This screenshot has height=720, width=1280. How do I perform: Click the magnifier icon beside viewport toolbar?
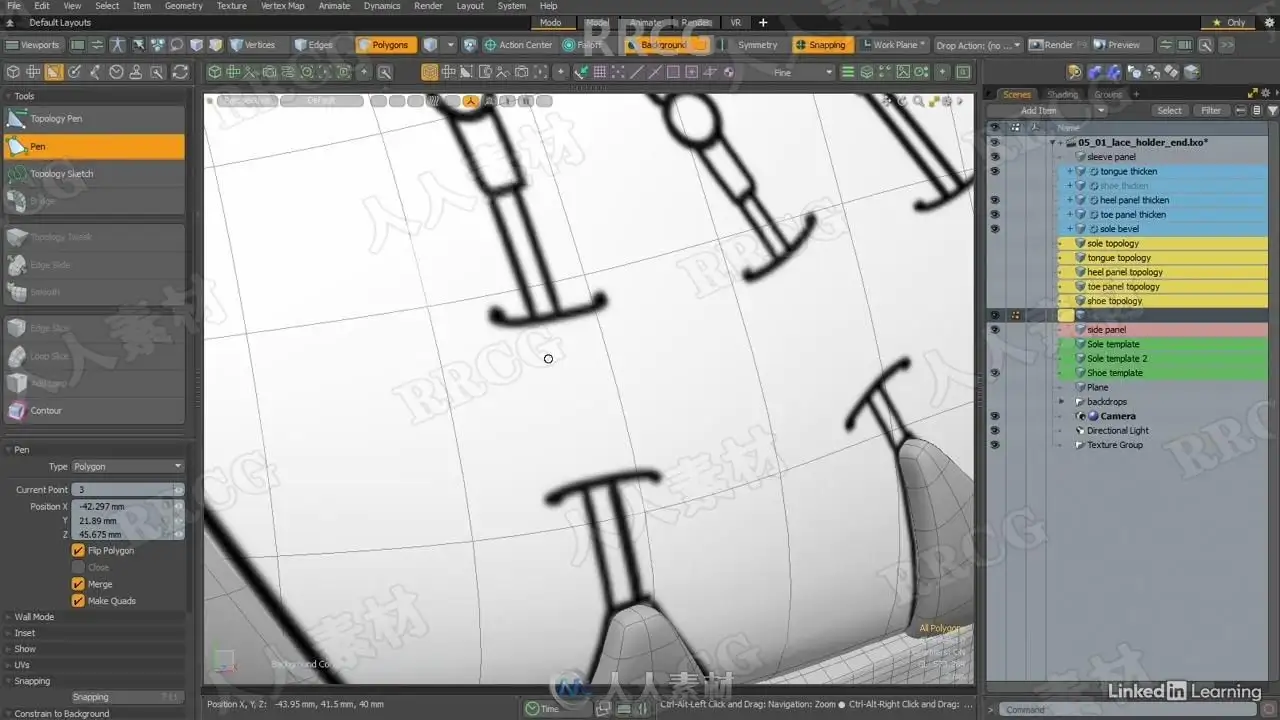click(384, 72)
